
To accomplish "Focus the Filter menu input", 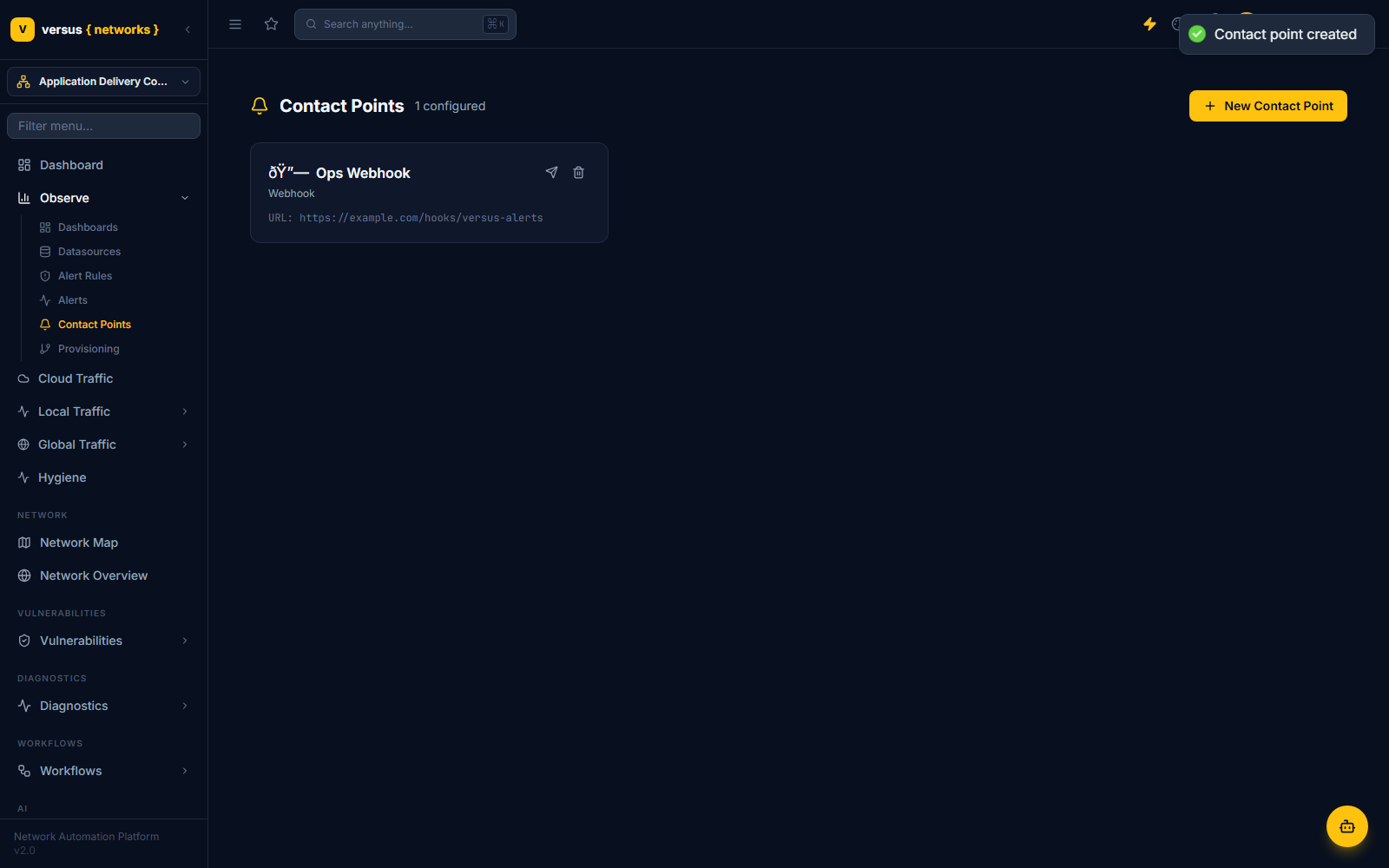I will point(103,126).
